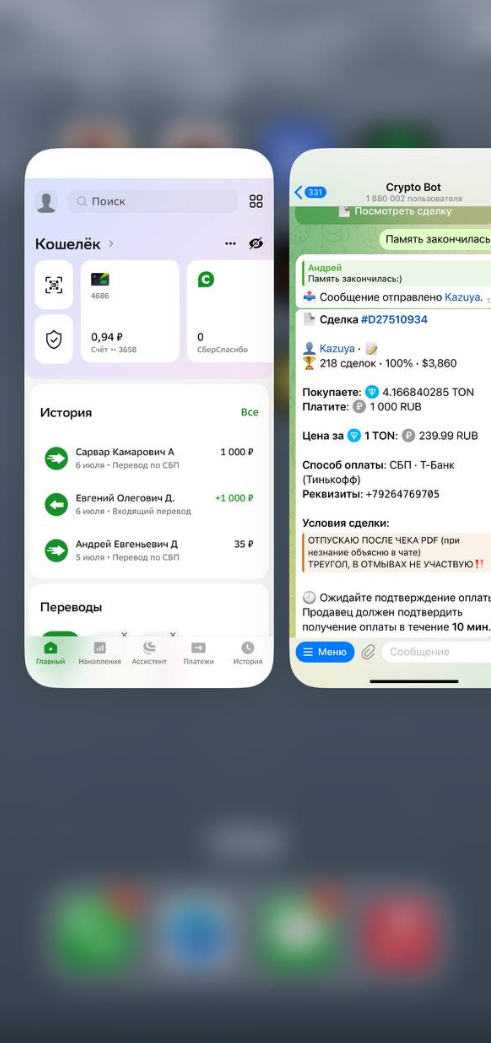
Task: Switch to the Платежи tab
Action: pyautogui.click(x=198, y=653)
